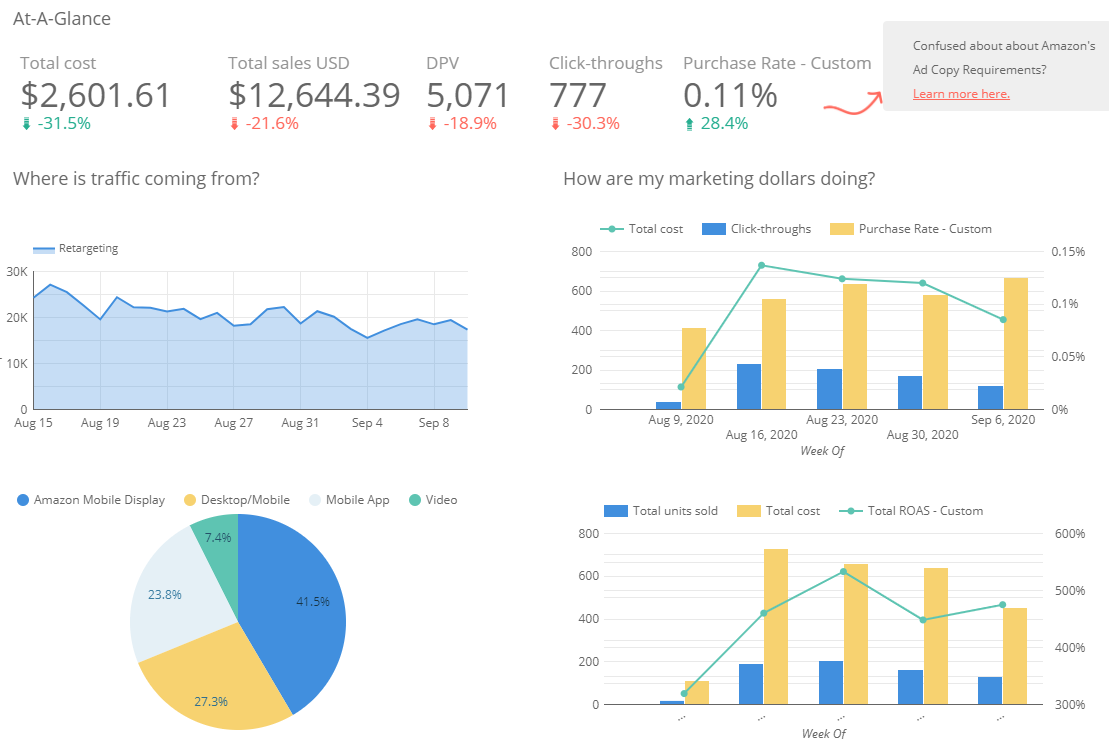Click the -31.5% change indicator
Image resolution: width=1109 pixels, height=739 pixels.
coord(57,124)
